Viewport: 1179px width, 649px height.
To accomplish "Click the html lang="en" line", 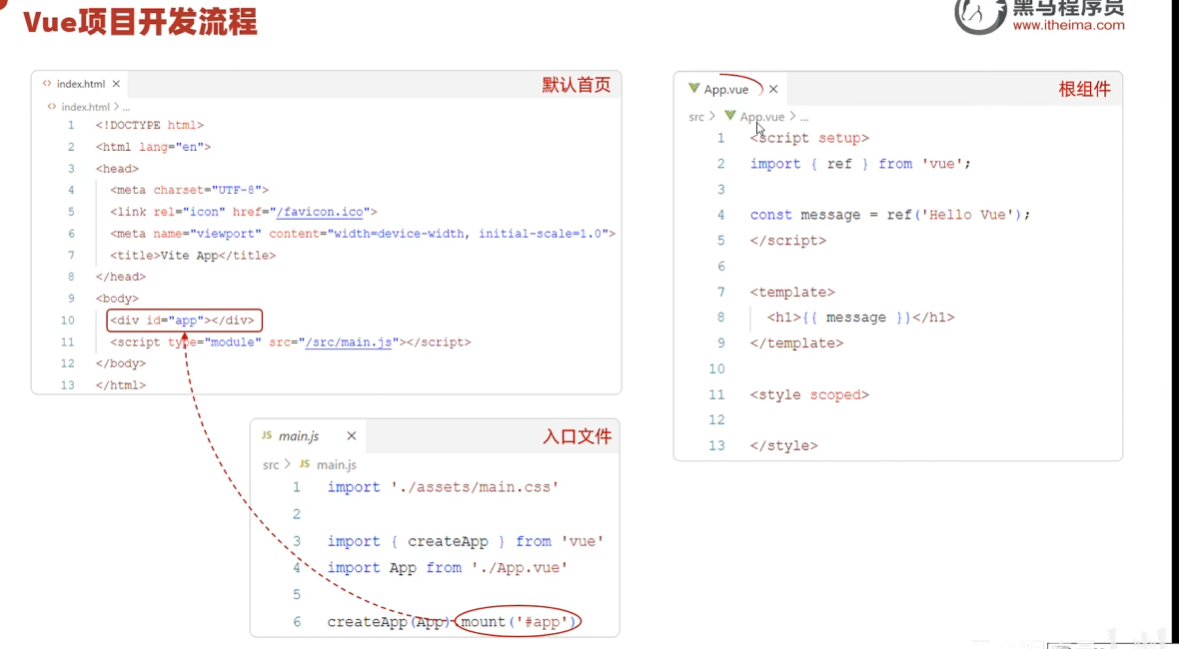I will 153,147.
